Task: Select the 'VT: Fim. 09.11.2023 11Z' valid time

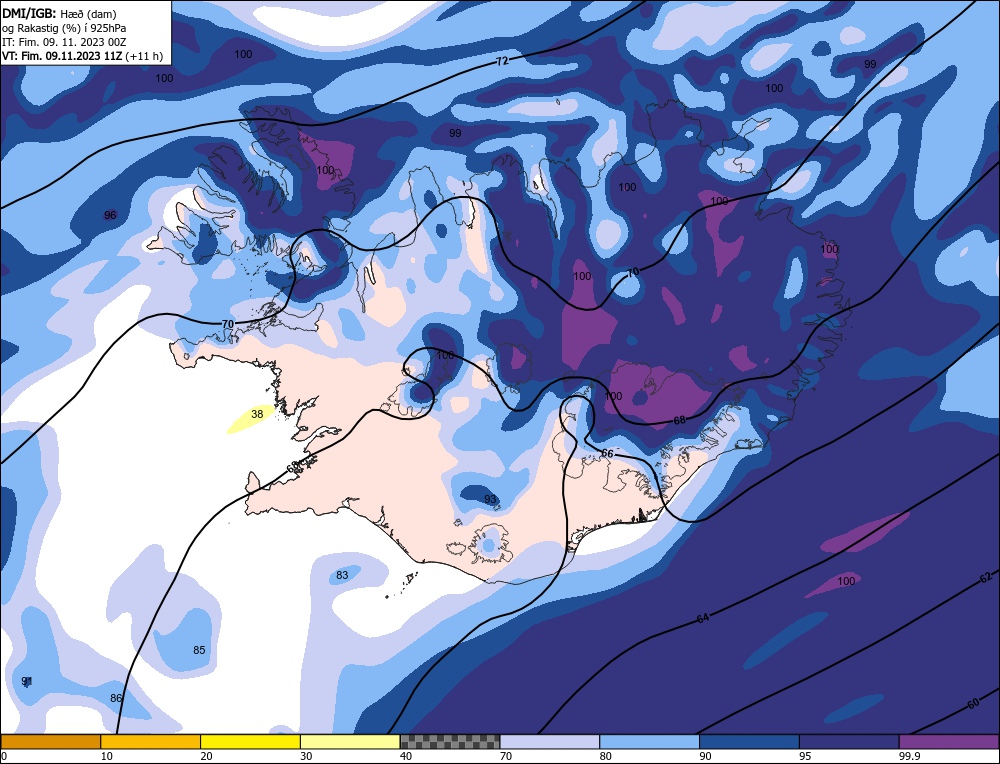Action: click(62, 56)
